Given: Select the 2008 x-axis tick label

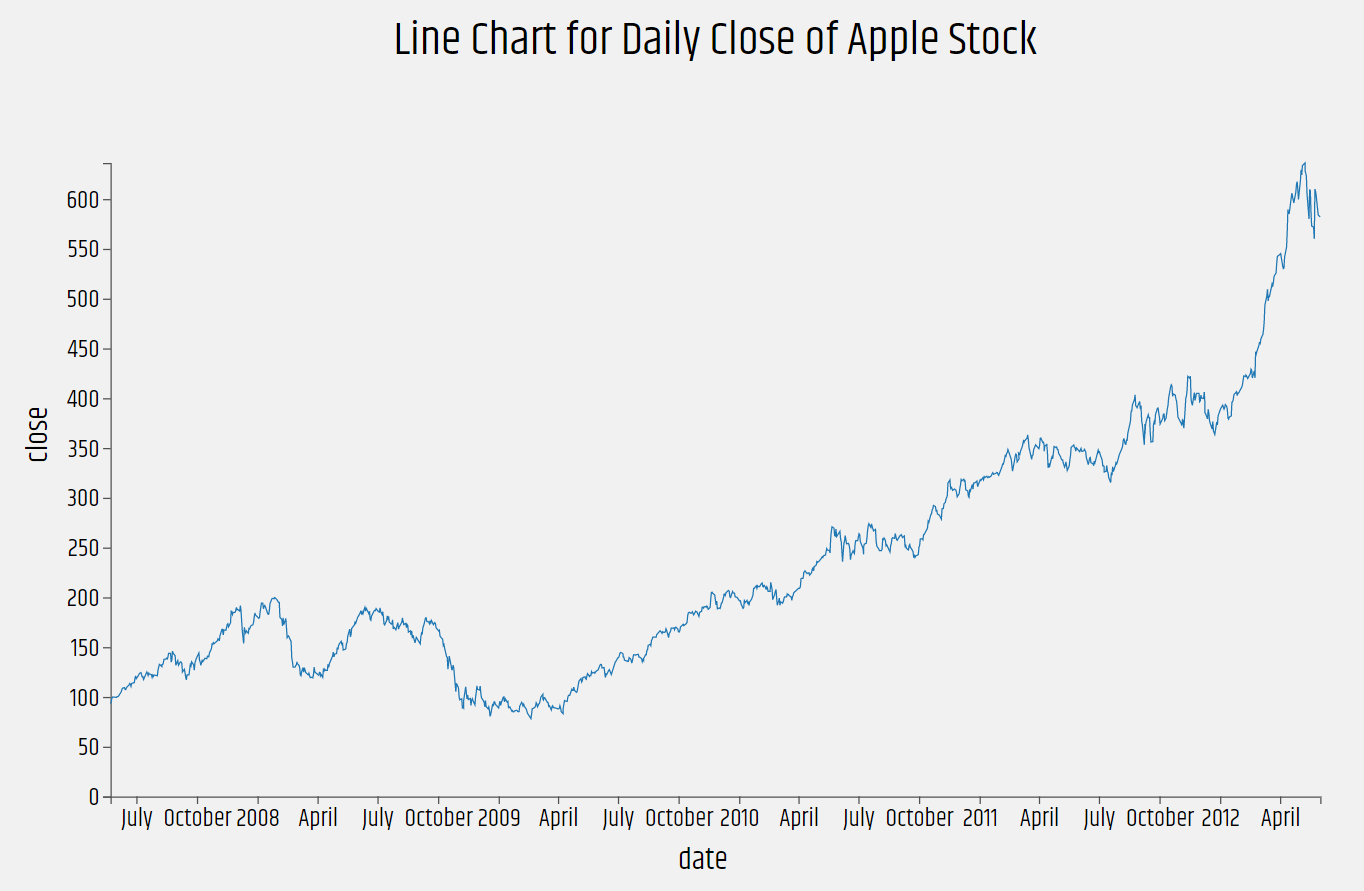Looking at the screenshot, I should coord(258,818).
